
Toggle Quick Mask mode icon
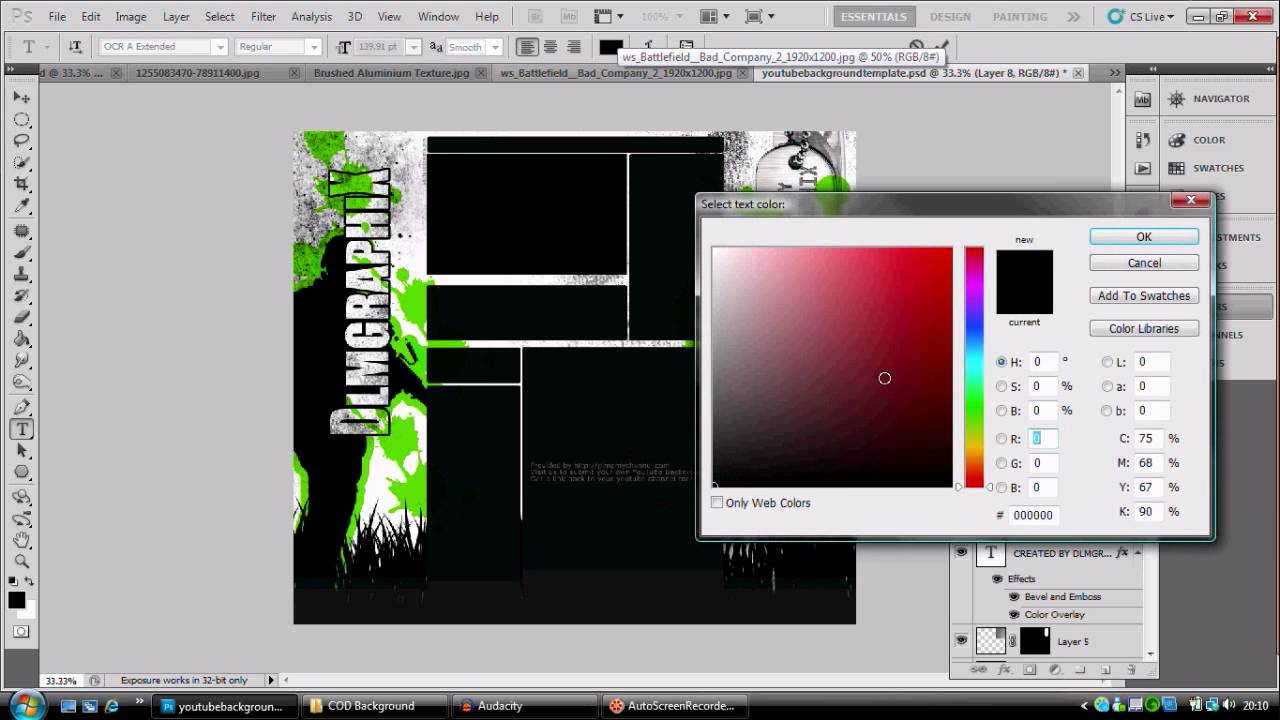click(21, 632)
